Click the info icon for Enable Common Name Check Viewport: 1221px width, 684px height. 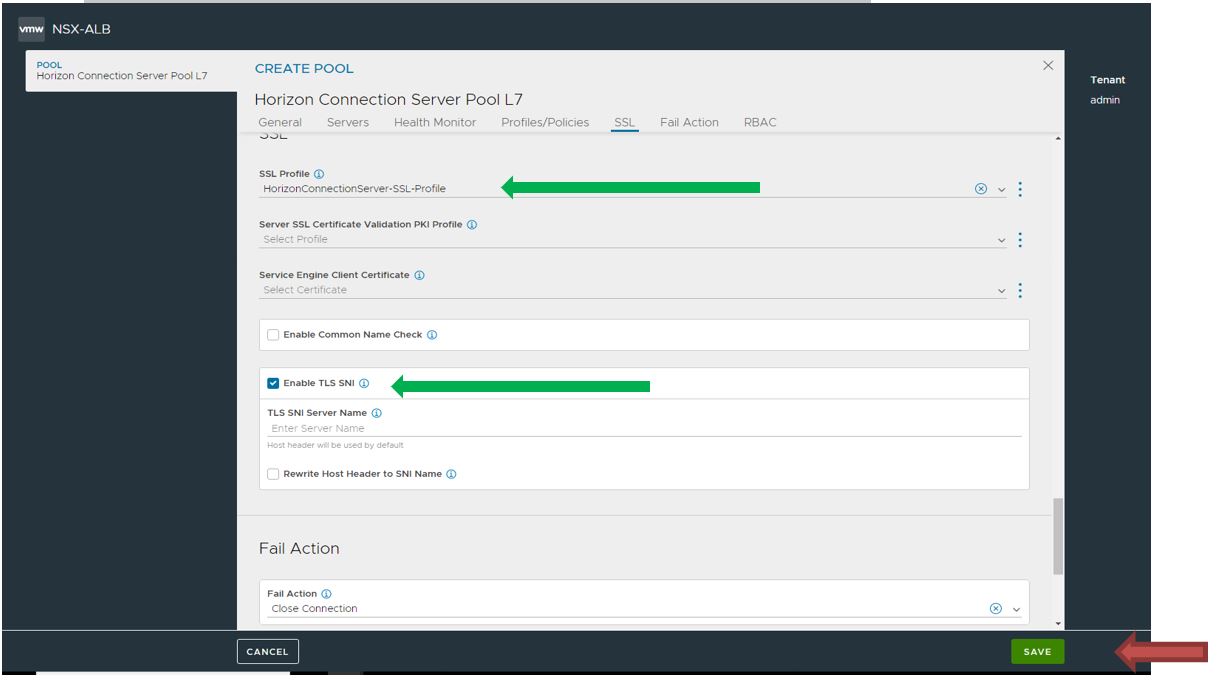(432, 335)
